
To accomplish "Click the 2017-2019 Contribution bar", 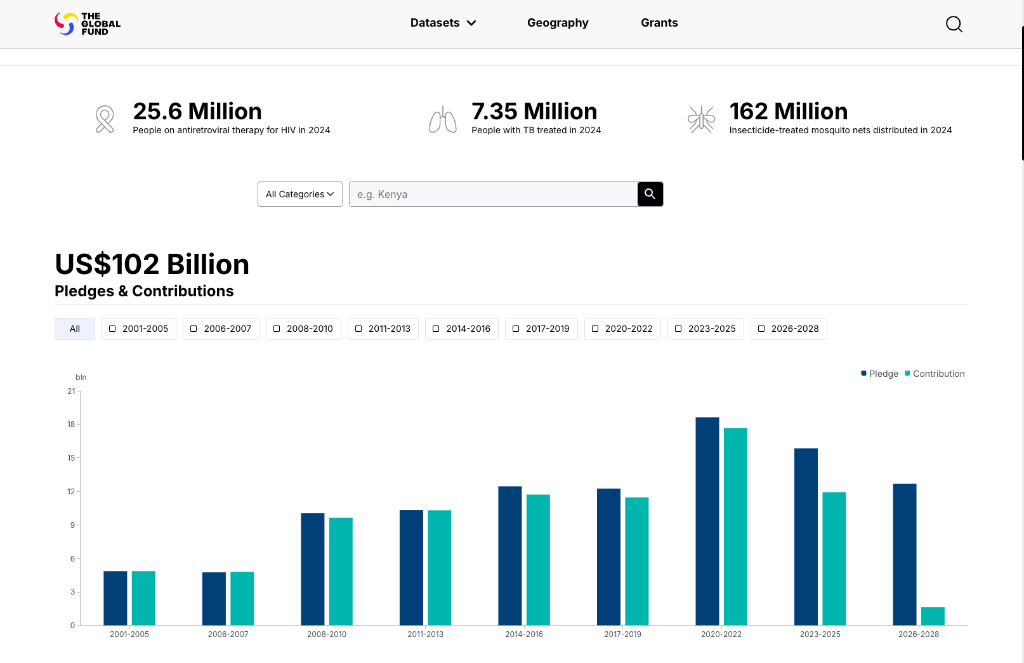I will tap(637, 561).
